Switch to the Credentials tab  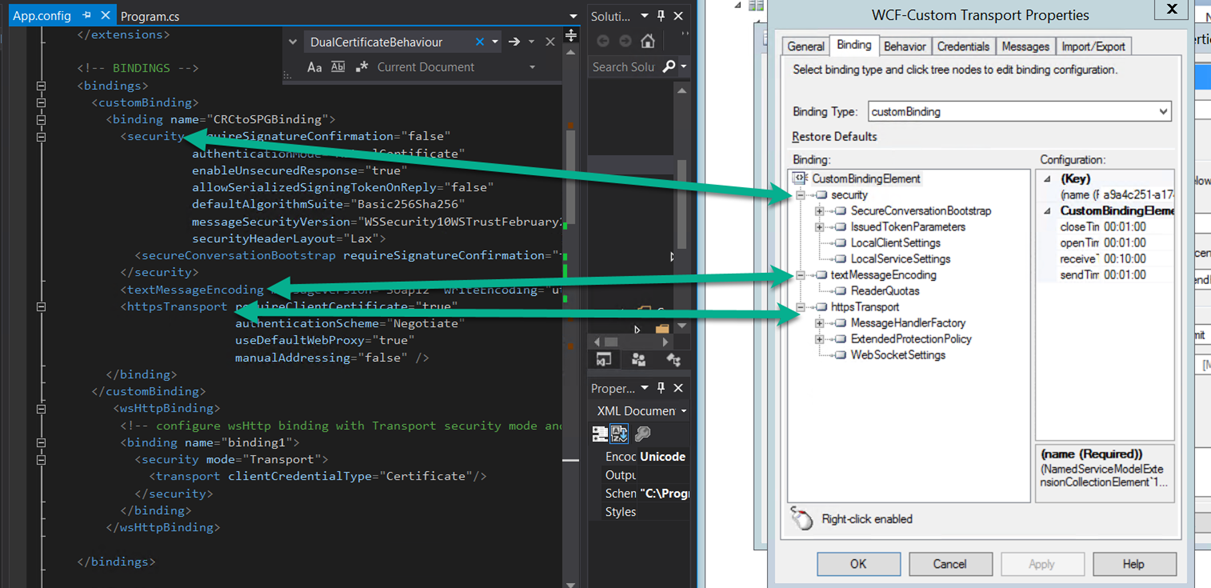tap(963, 46)
